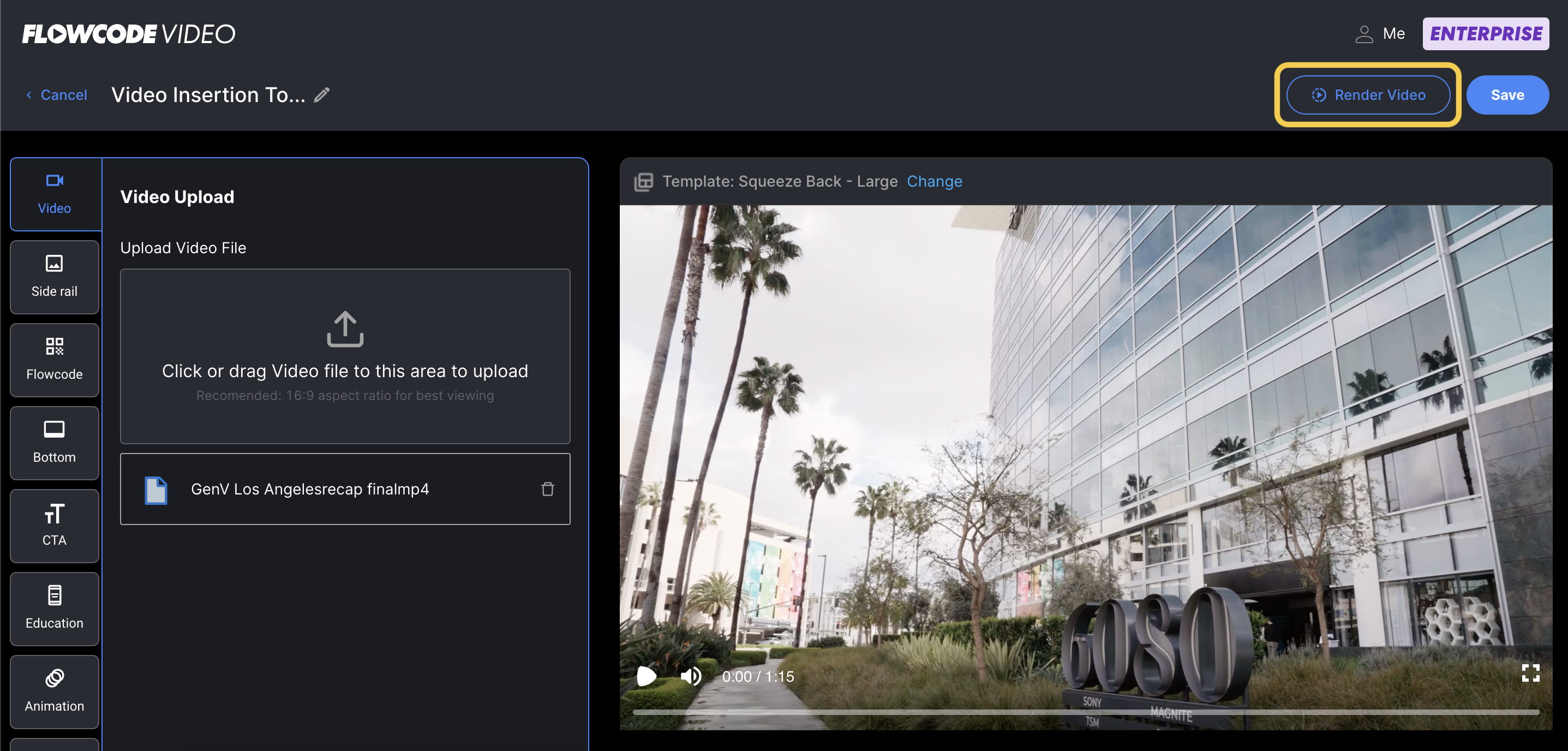Click the 0:00 / 1:15 time display
1568x751 pixels.
[x=758, y=677]
